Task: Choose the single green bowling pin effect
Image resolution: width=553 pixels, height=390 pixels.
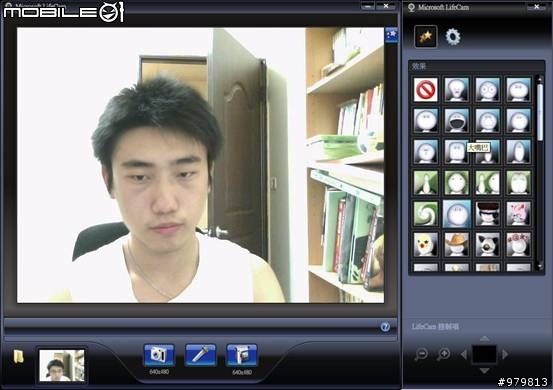Action: coord(426,183)
